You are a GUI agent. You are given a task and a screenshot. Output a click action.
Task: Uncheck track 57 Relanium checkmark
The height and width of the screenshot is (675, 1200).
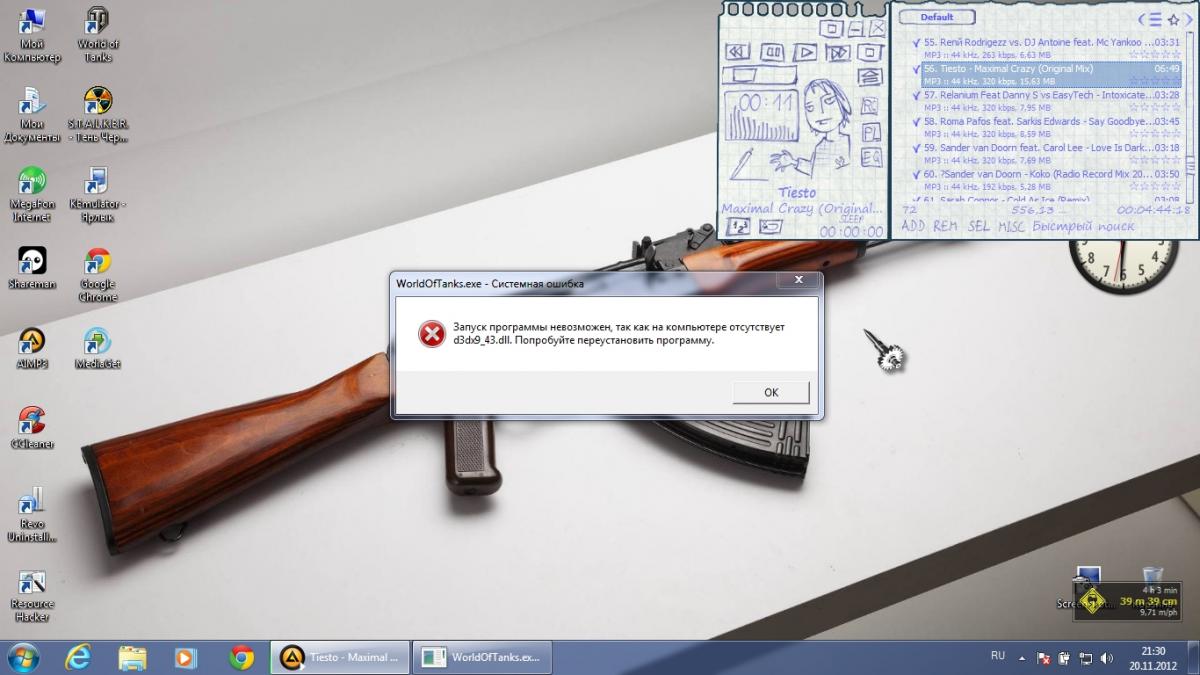(916, 95)
